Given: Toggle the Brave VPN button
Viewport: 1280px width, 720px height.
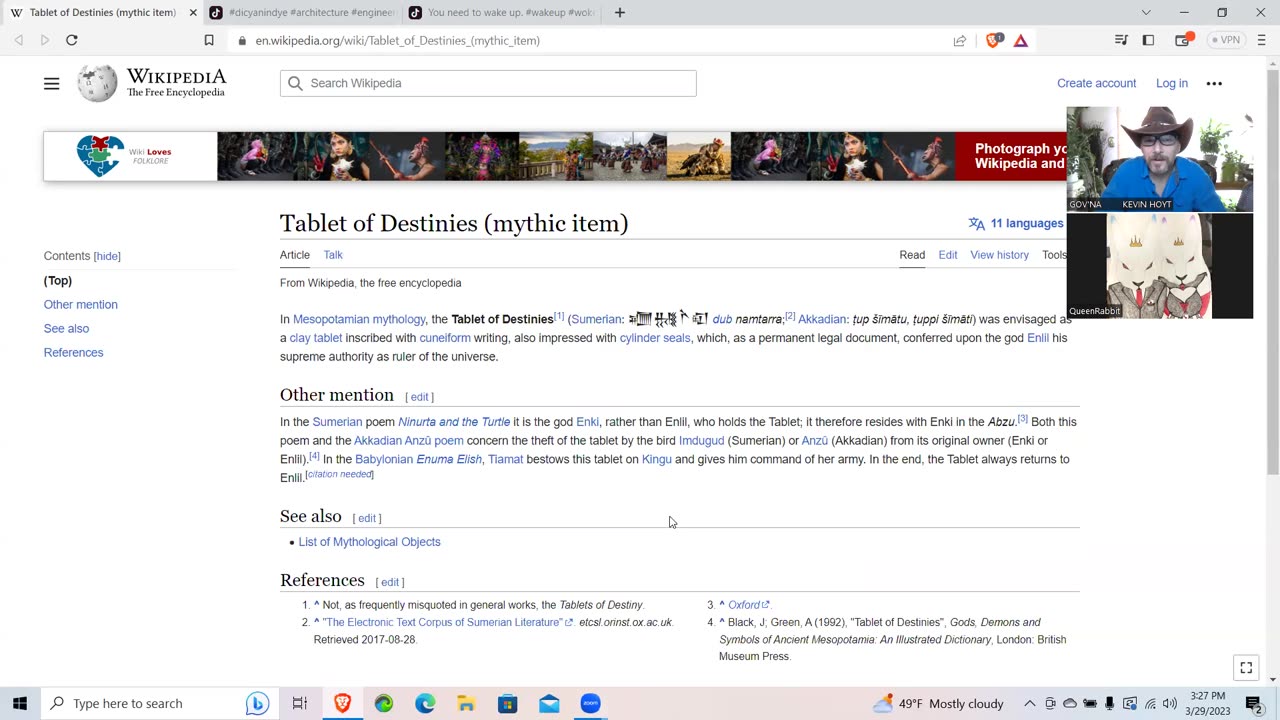Looking at the screenshot, I should [1226, 40].
